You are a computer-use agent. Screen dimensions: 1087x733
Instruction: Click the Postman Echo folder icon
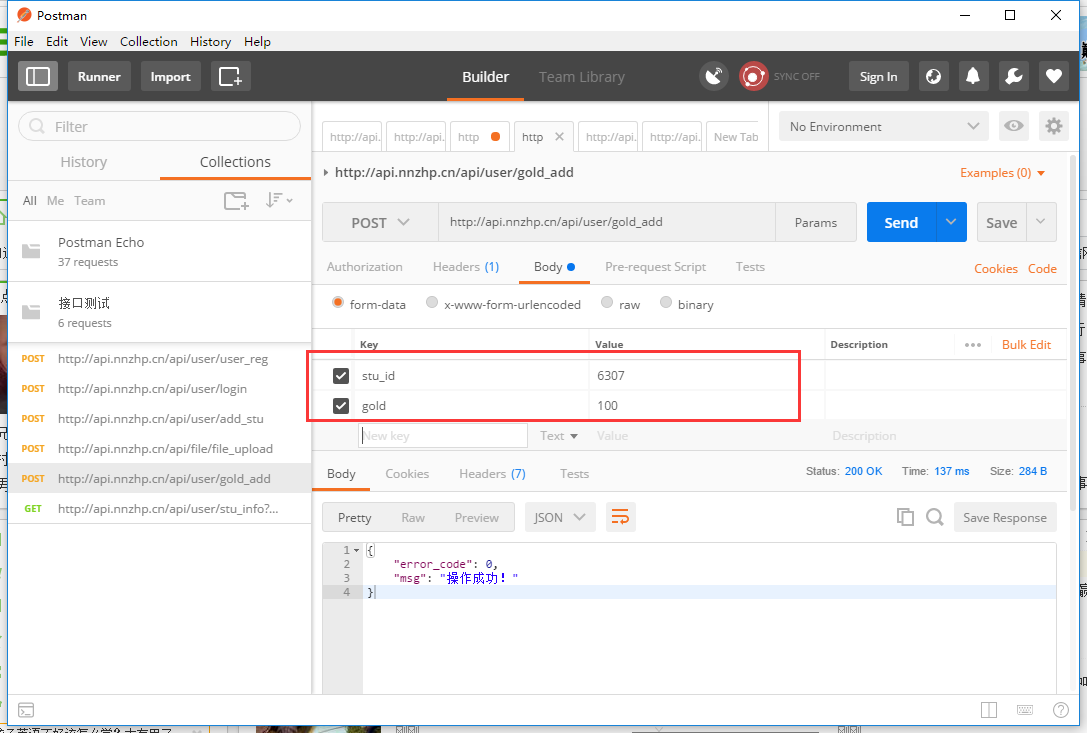(31, 251)
